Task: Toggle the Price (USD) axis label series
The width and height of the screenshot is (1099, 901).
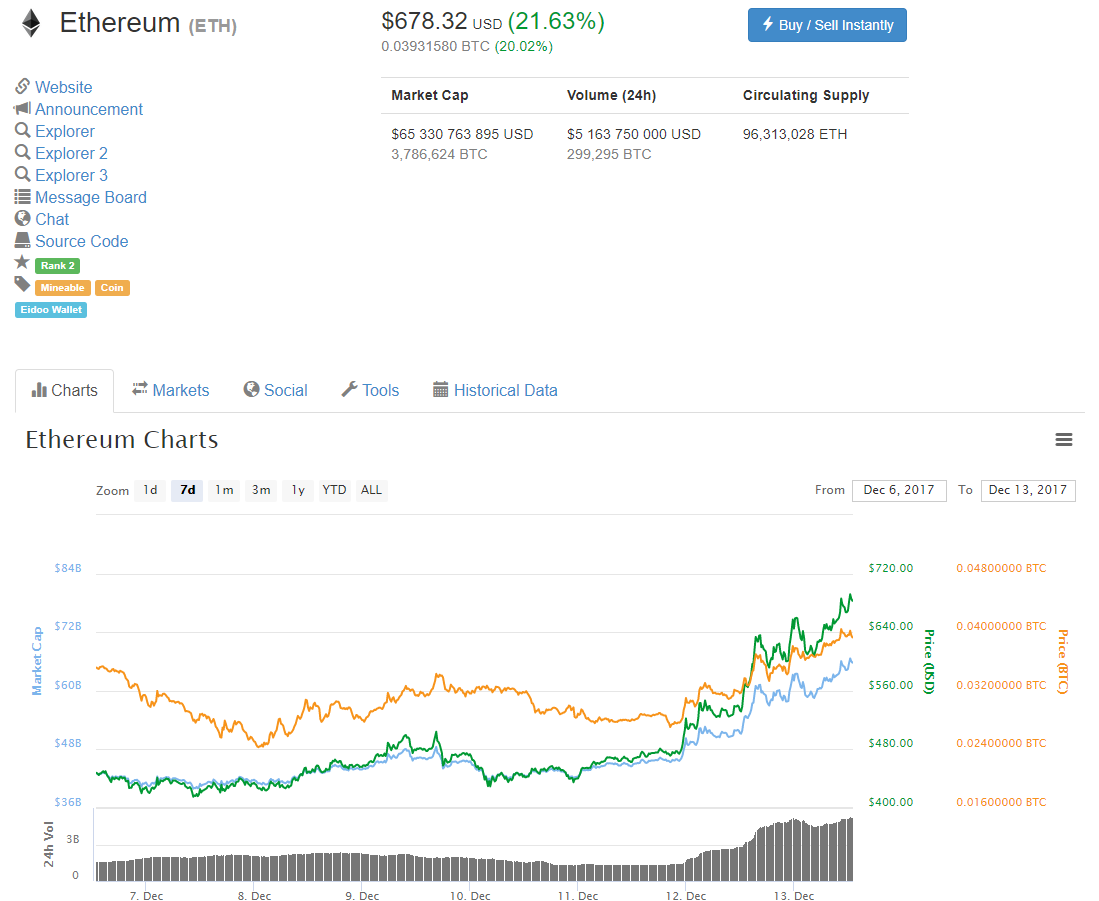Action: 929,661
